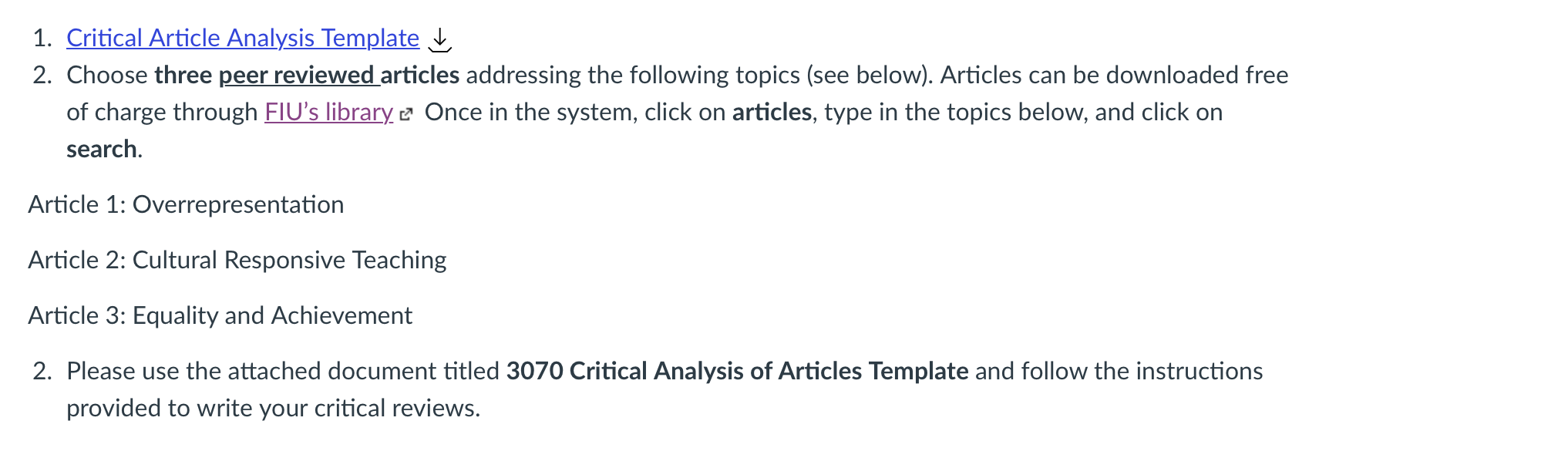Click list number 2 before 'Please use'
This screenshot has width=1568, height=458.
(x=42, y=371)
